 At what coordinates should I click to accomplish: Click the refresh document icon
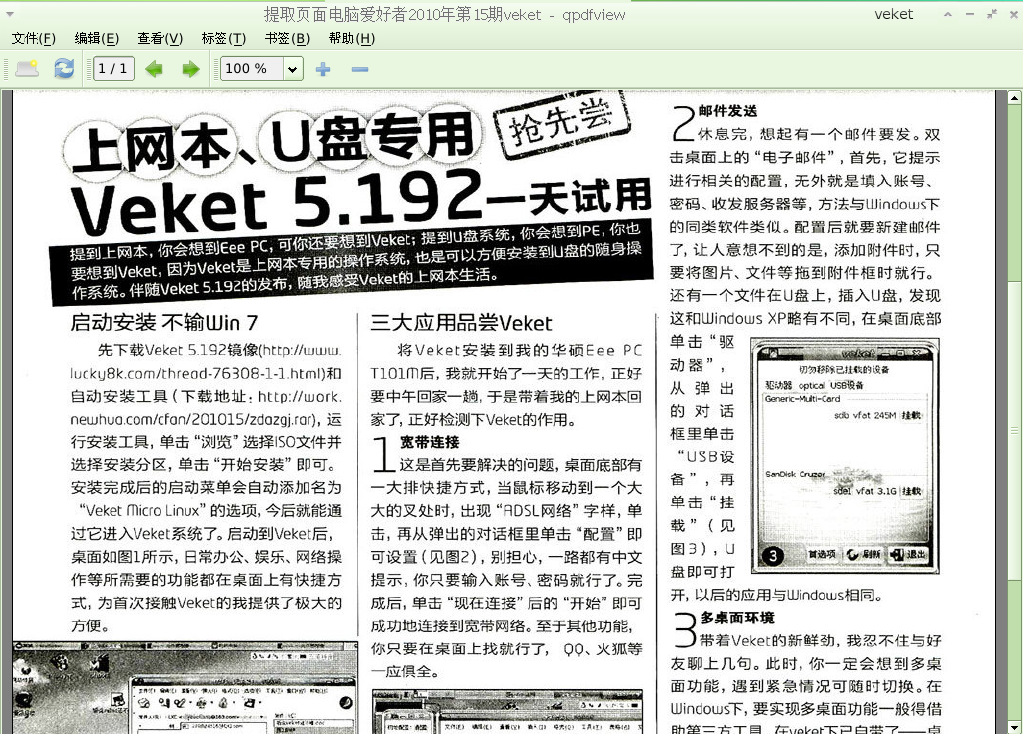click(x=64, y=69)
